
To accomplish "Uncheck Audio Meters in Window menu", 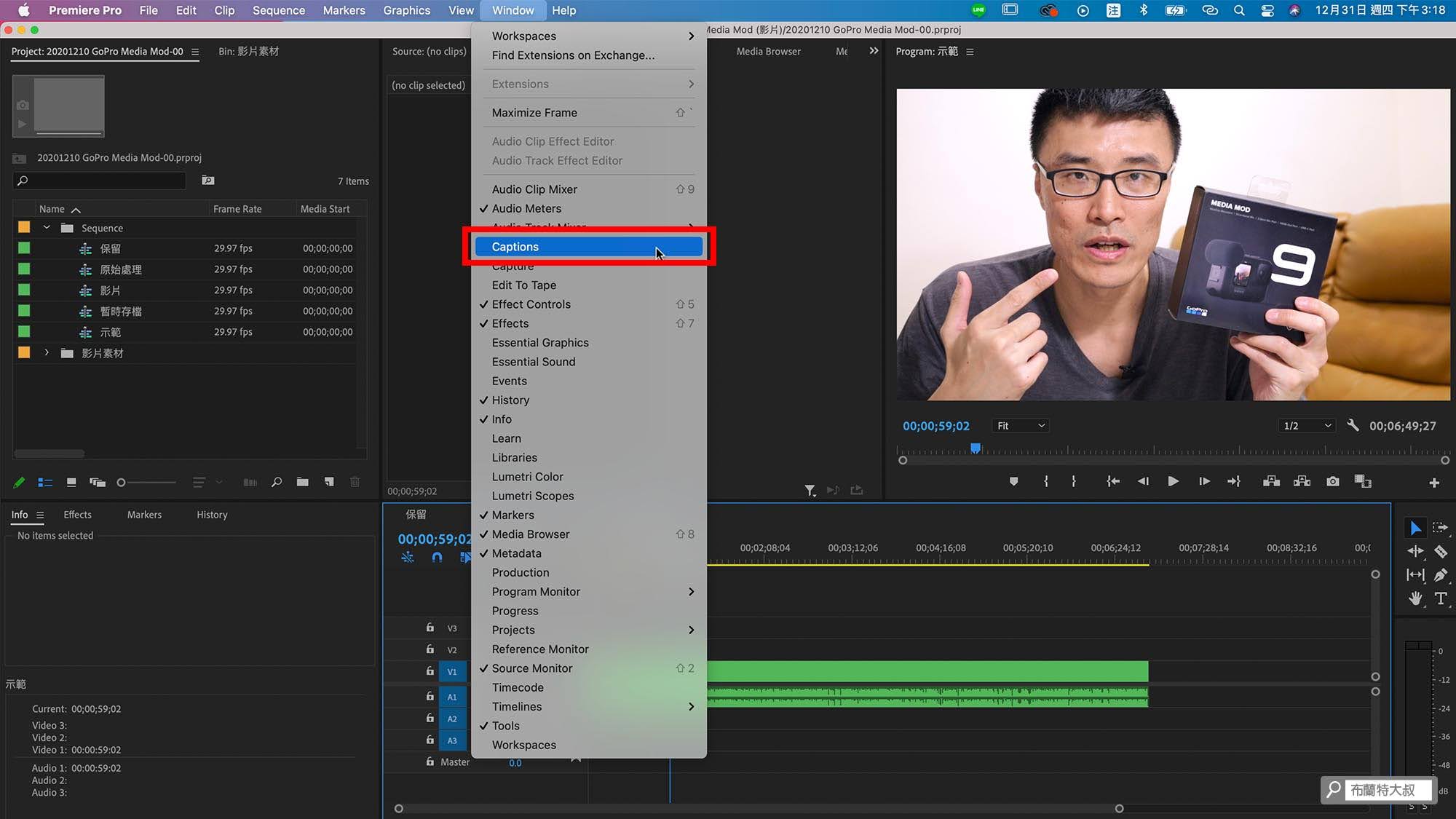I will coord(526,208).
